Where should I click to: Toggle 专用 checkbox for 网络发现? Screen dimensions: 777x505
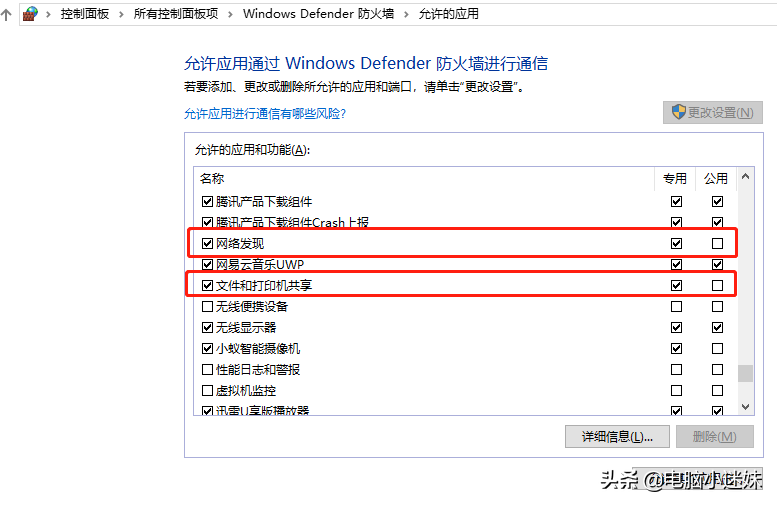[x=676, y=243]
